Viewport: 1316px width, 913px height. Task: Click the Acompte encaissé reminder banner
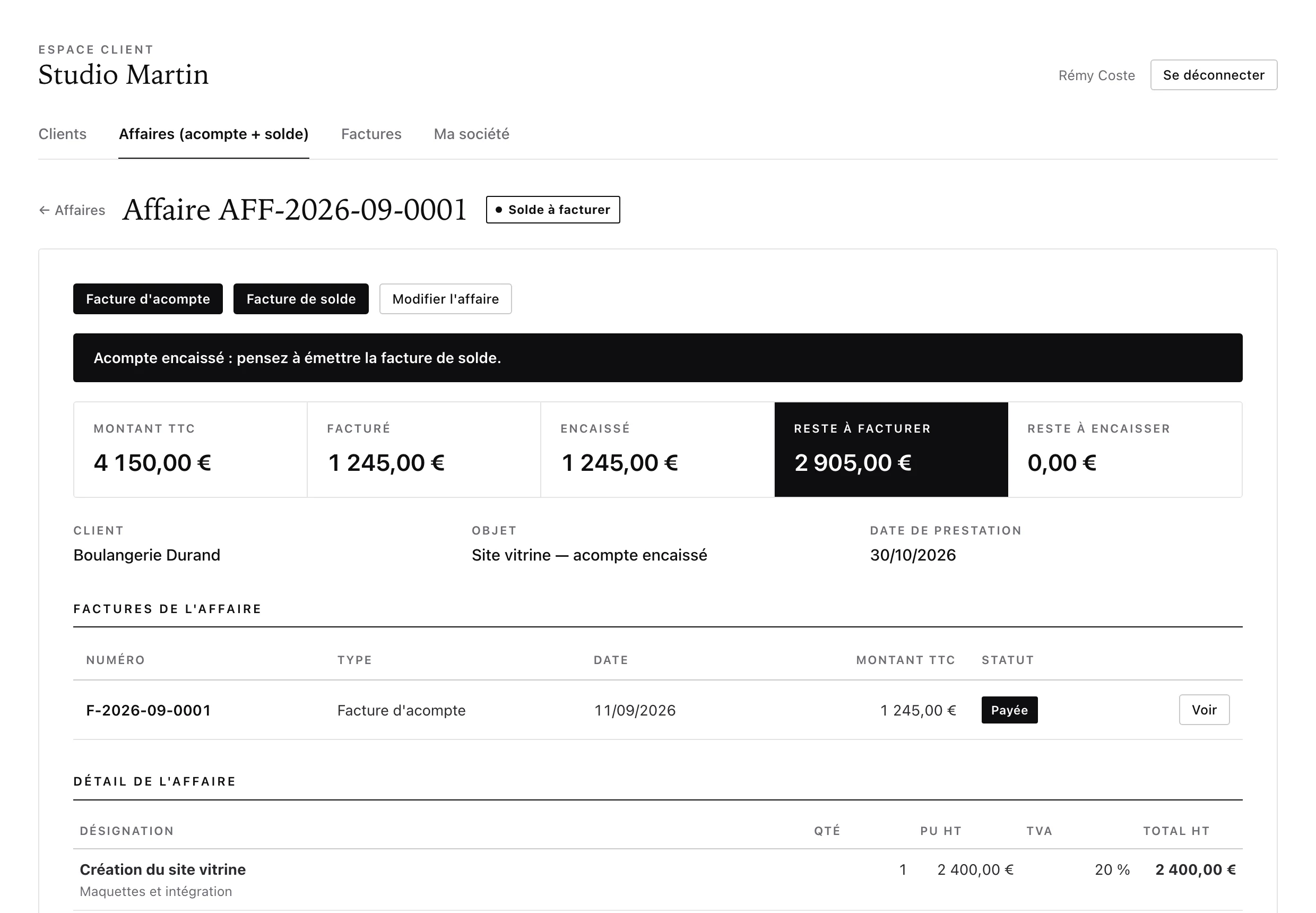click(657, 358)
